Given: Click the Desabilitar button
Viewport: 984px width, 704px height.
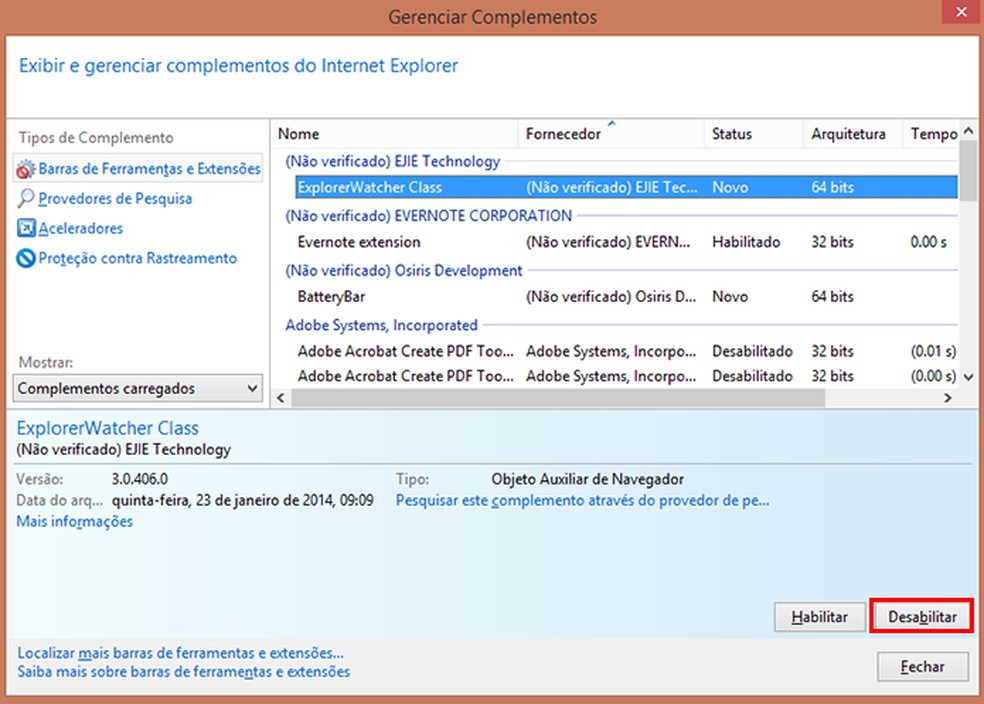Looking at the screenshot, I should [922, 617].
